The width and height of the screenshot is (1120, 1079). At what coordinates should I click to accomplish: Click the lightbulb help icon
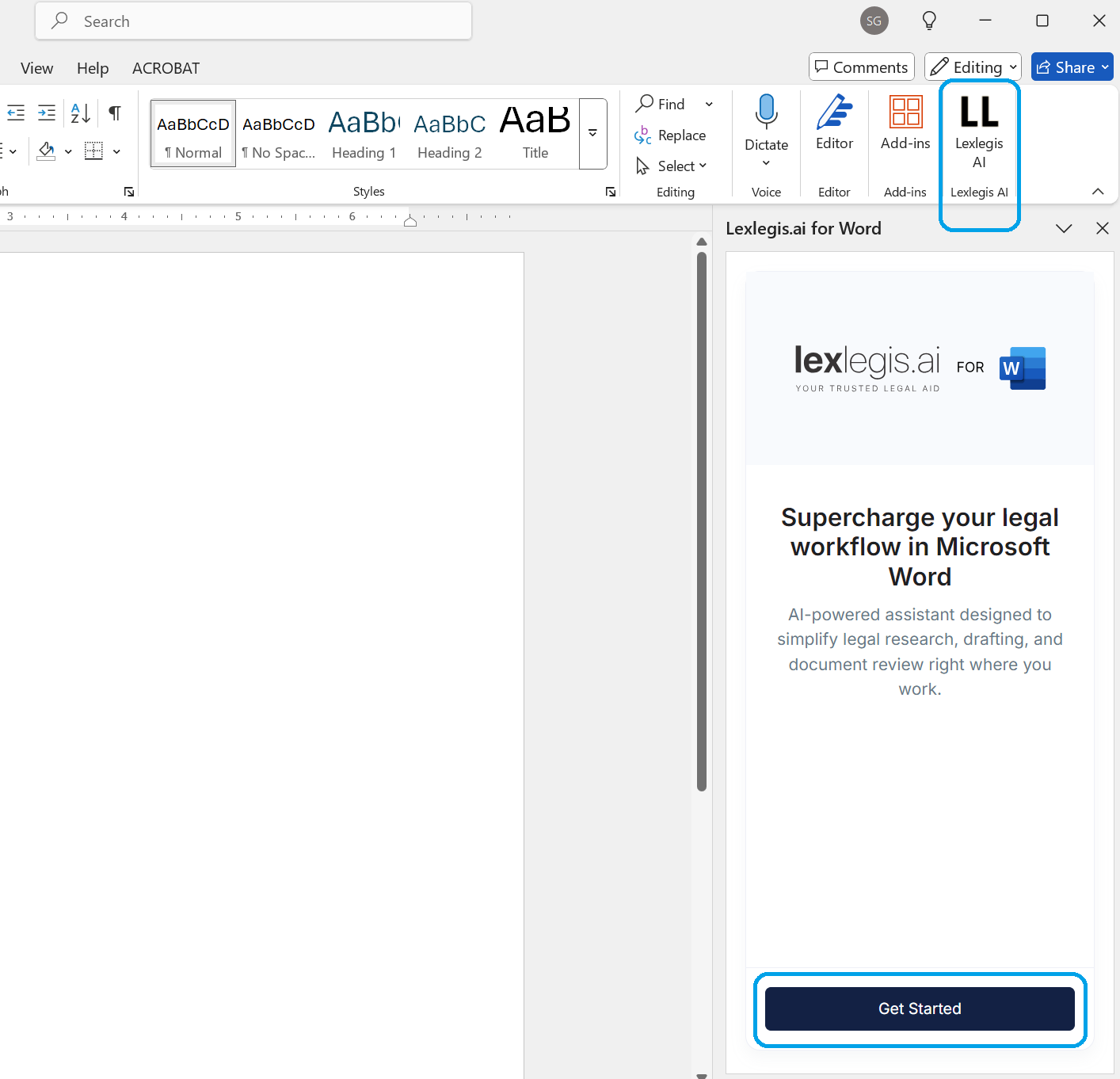(x=929, y=21)
